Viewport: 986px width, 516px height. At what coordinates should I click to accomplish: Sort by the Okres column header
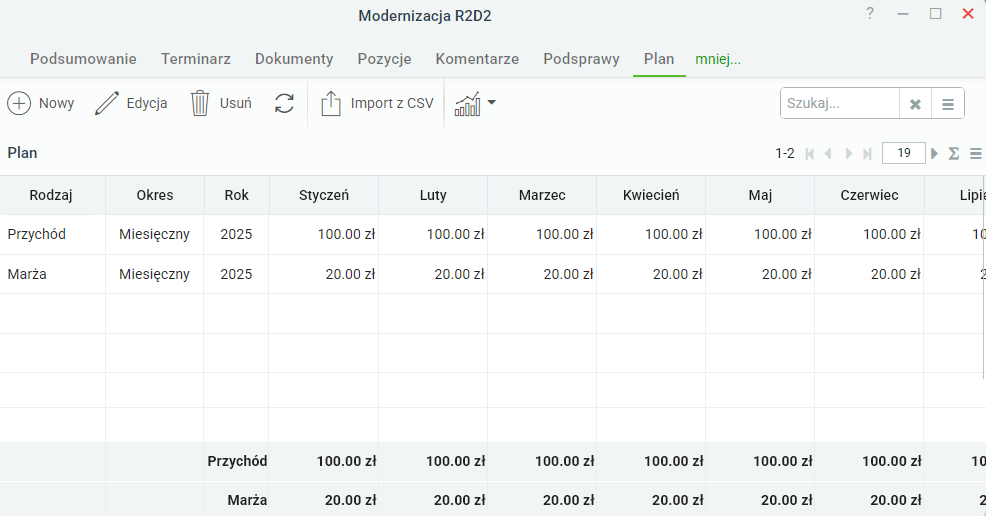tap(155, 195)
